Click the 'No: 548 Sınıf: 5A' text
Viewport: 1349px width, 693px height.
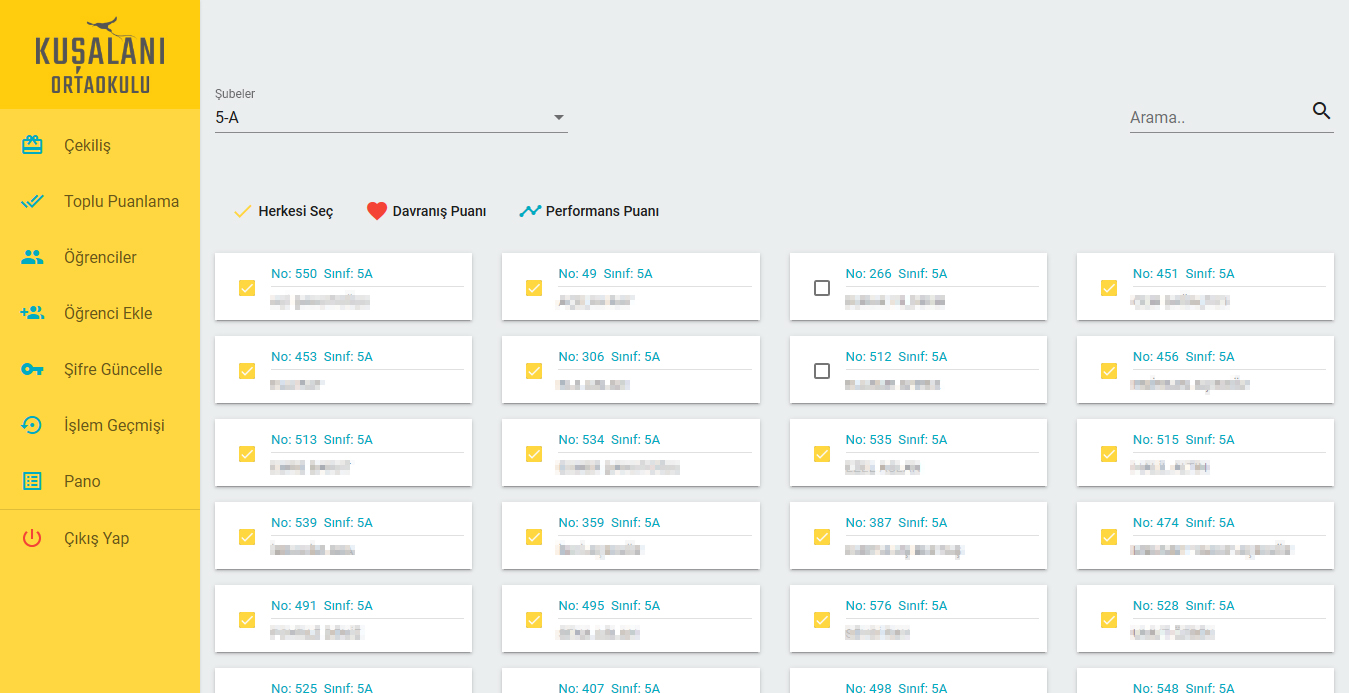(x=1184, y=688)
